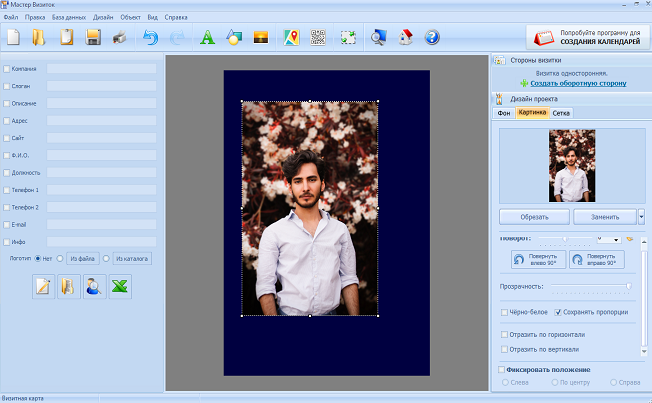This screenshot has width=652, height=403.
Task: Open the rotation angle dropdown
Action: coord(616,239)
